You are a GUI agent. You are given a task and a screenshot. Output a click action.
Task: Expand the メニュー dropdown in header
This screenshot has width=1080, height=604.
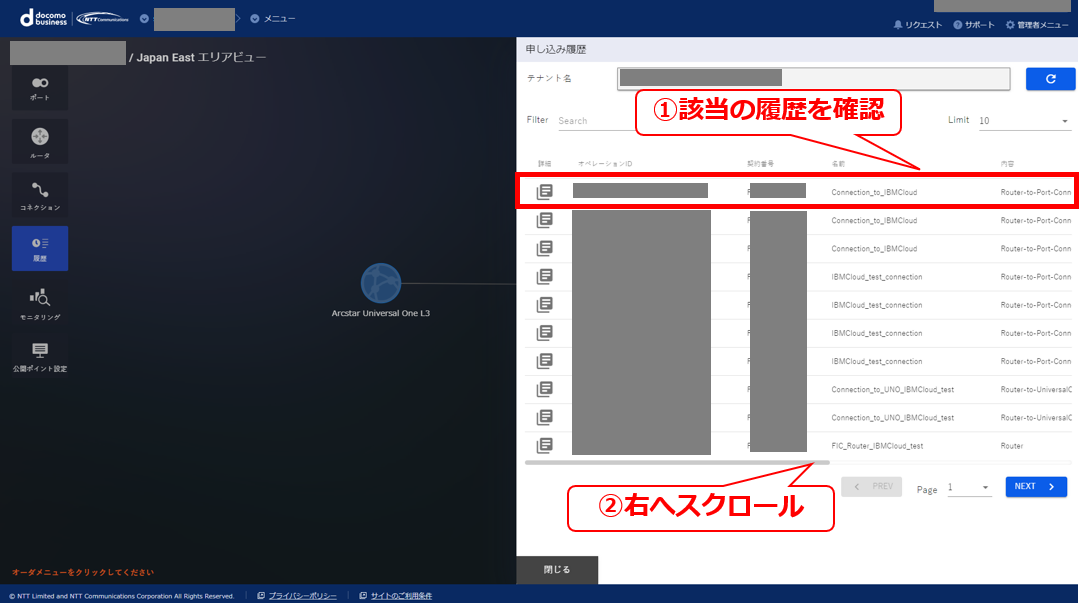click(x=273, y=19)
